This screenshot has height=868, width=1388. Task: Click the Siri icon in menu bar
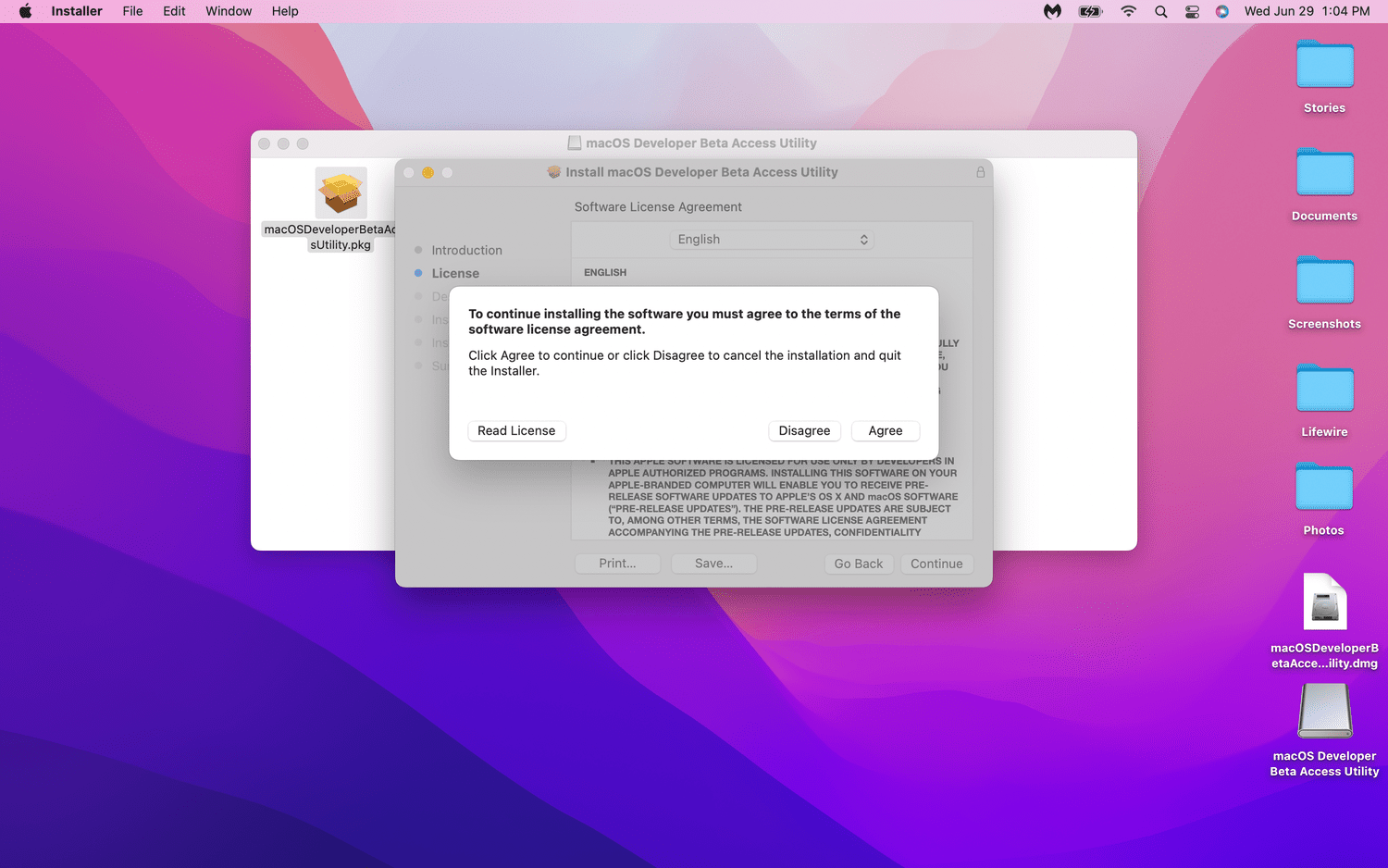pos(1222,11)
